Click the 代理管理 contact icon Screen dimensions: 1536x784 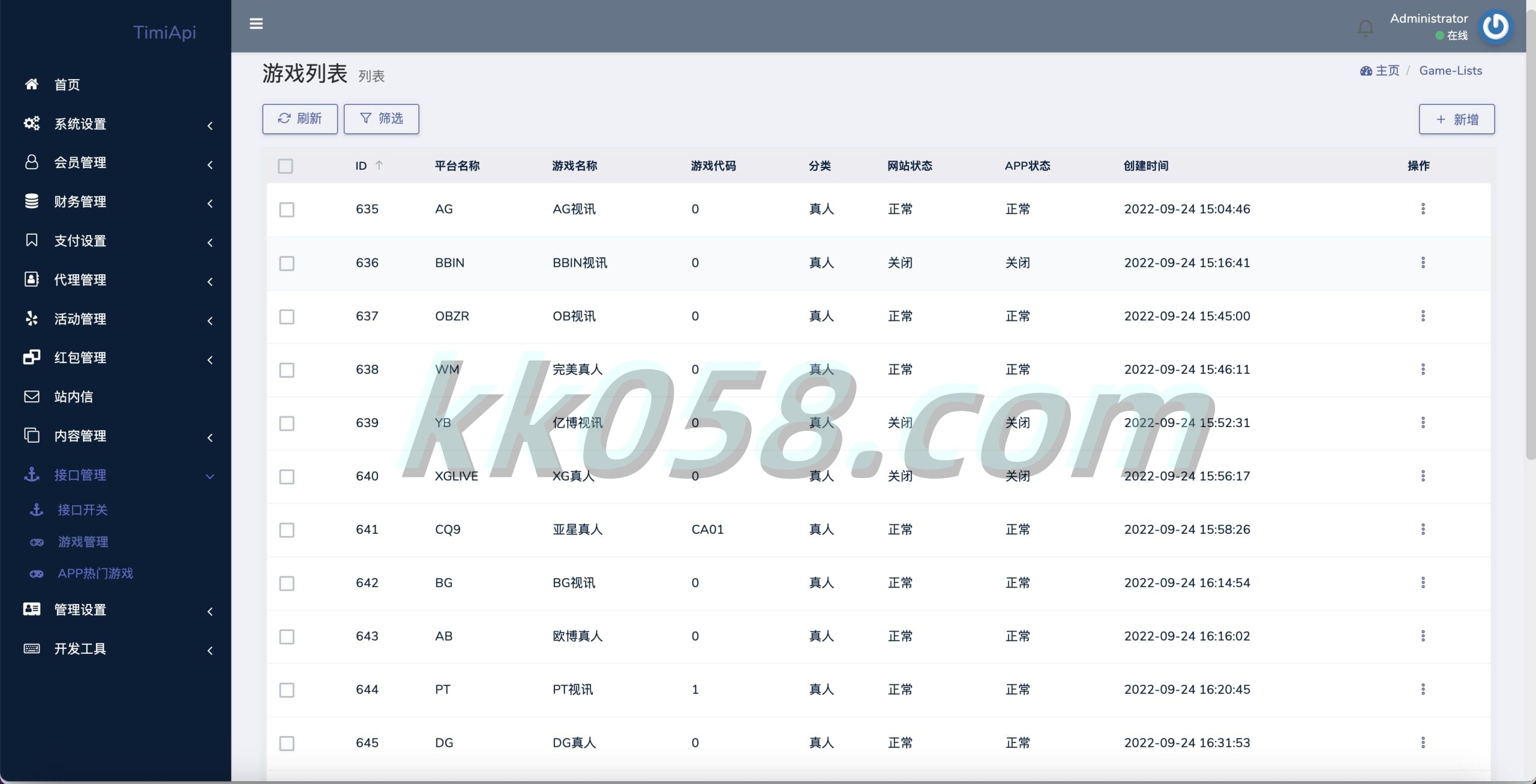(32, 279)
